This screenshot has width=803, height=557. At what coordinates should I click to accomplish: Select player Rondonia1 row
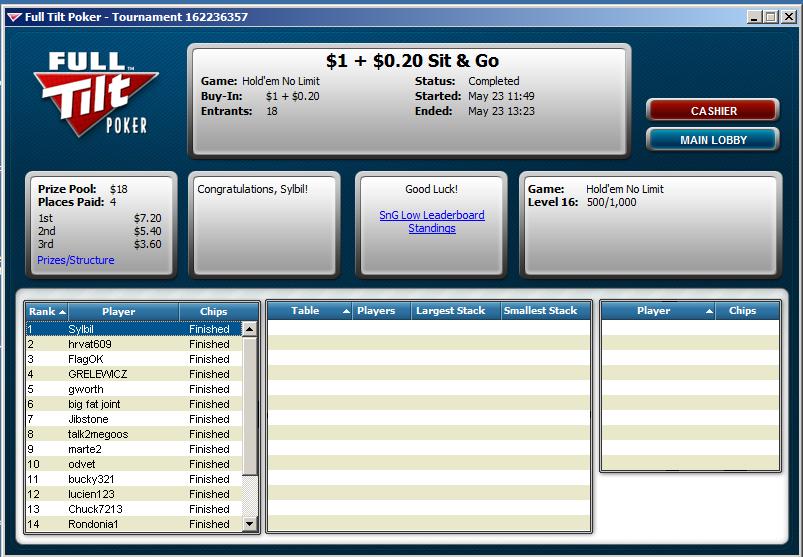coord(134,524)
